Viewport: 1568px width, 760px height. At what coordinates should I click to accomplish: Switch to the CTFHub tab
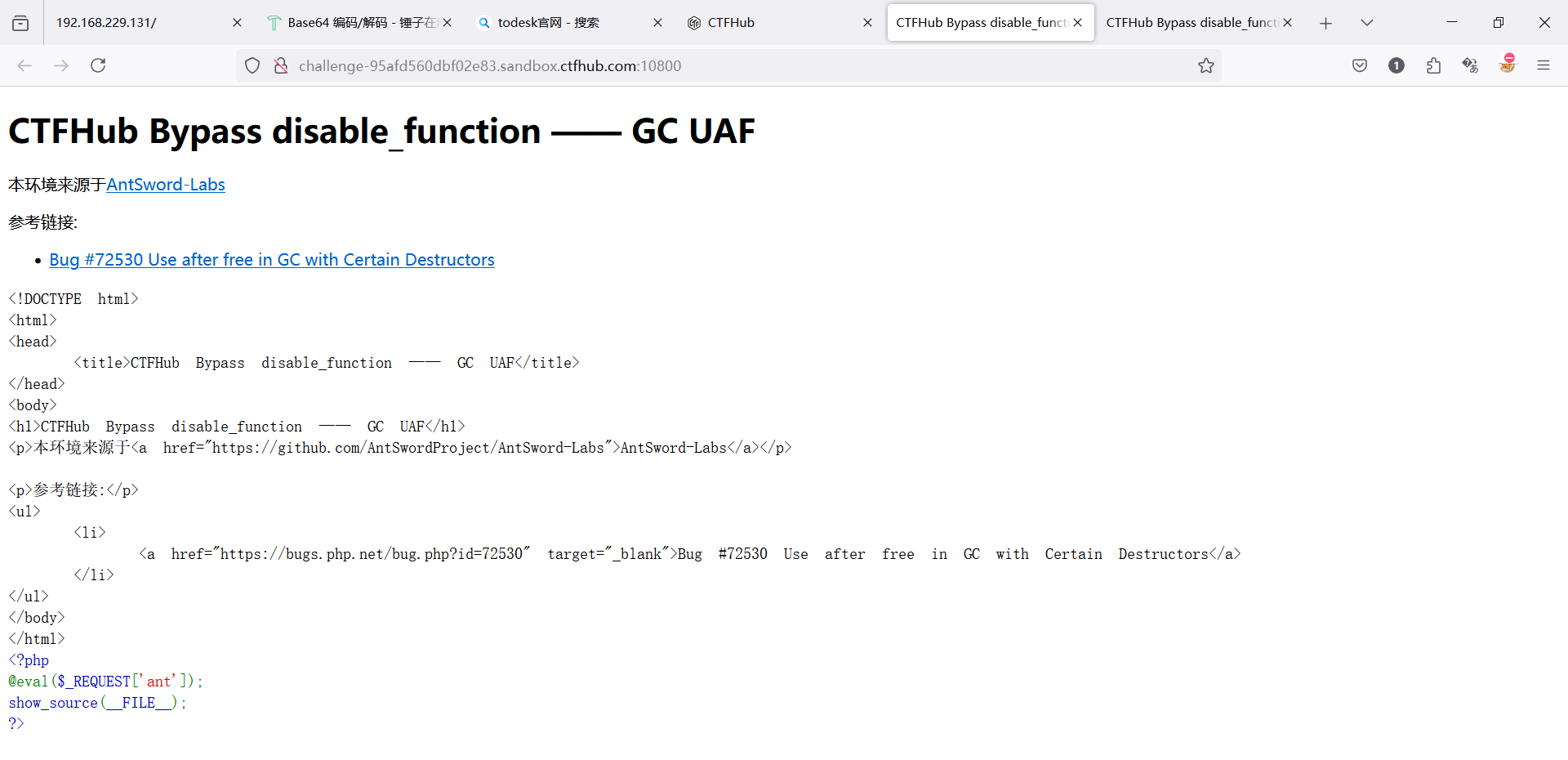coord(779,23)
